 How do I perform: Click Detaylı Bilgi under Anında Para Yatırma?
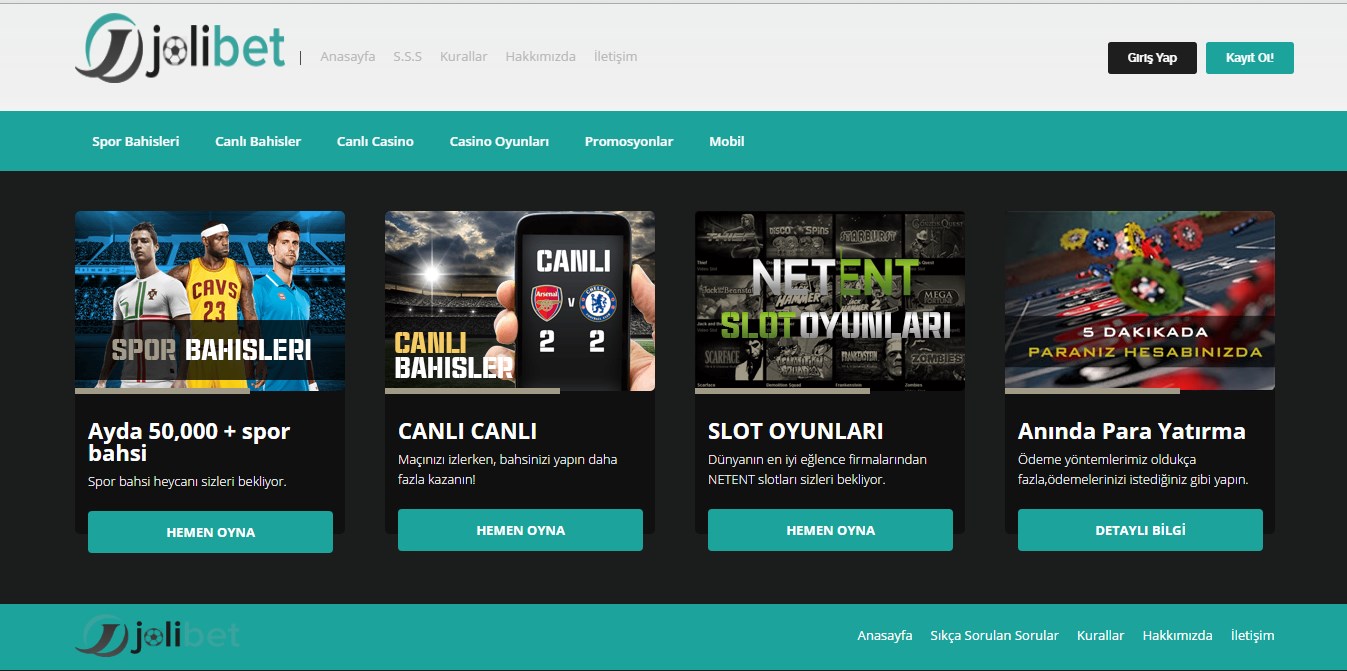[x=1140, y=530]
